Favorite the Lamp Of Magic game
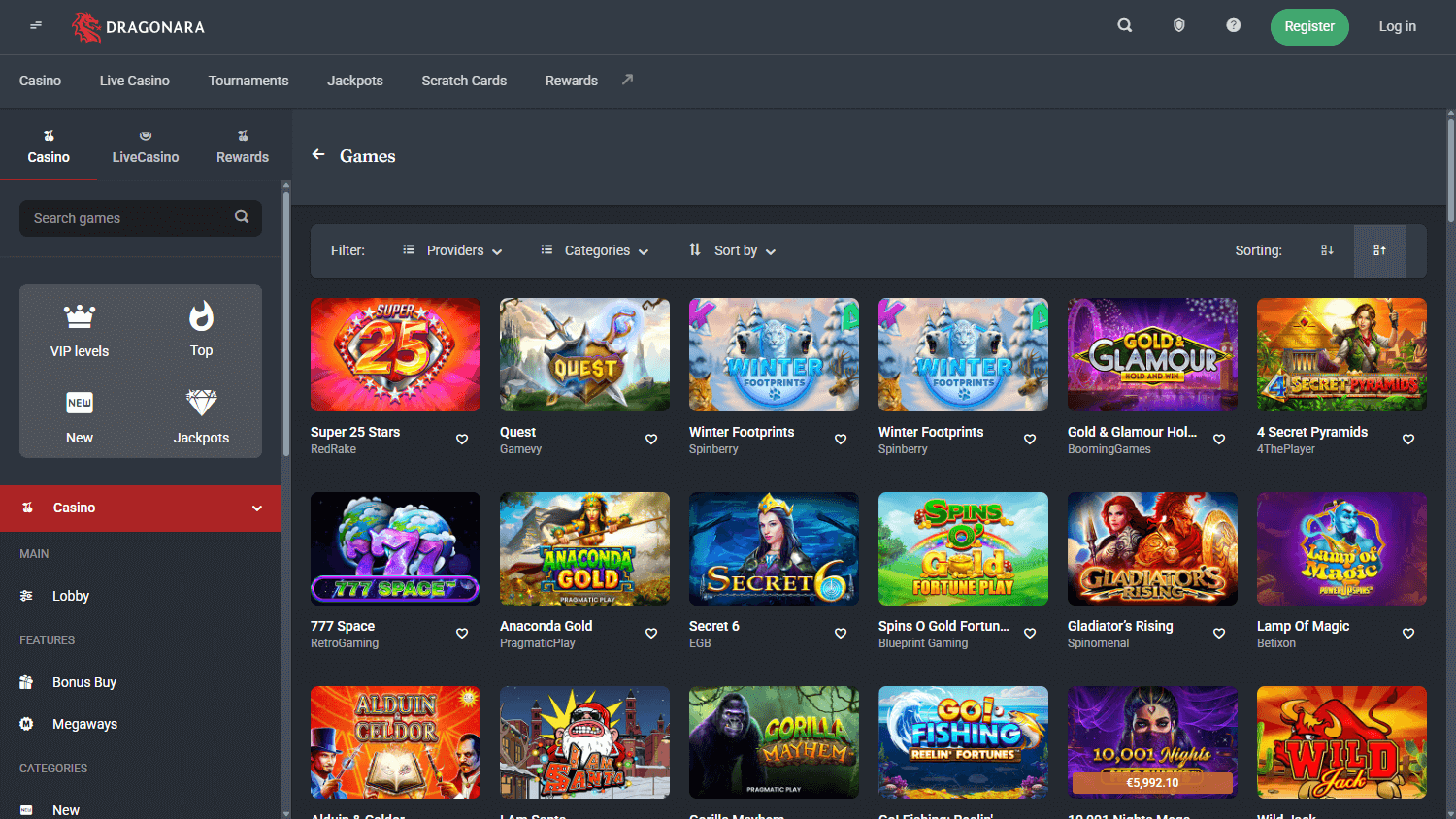 click(1408, 633)
